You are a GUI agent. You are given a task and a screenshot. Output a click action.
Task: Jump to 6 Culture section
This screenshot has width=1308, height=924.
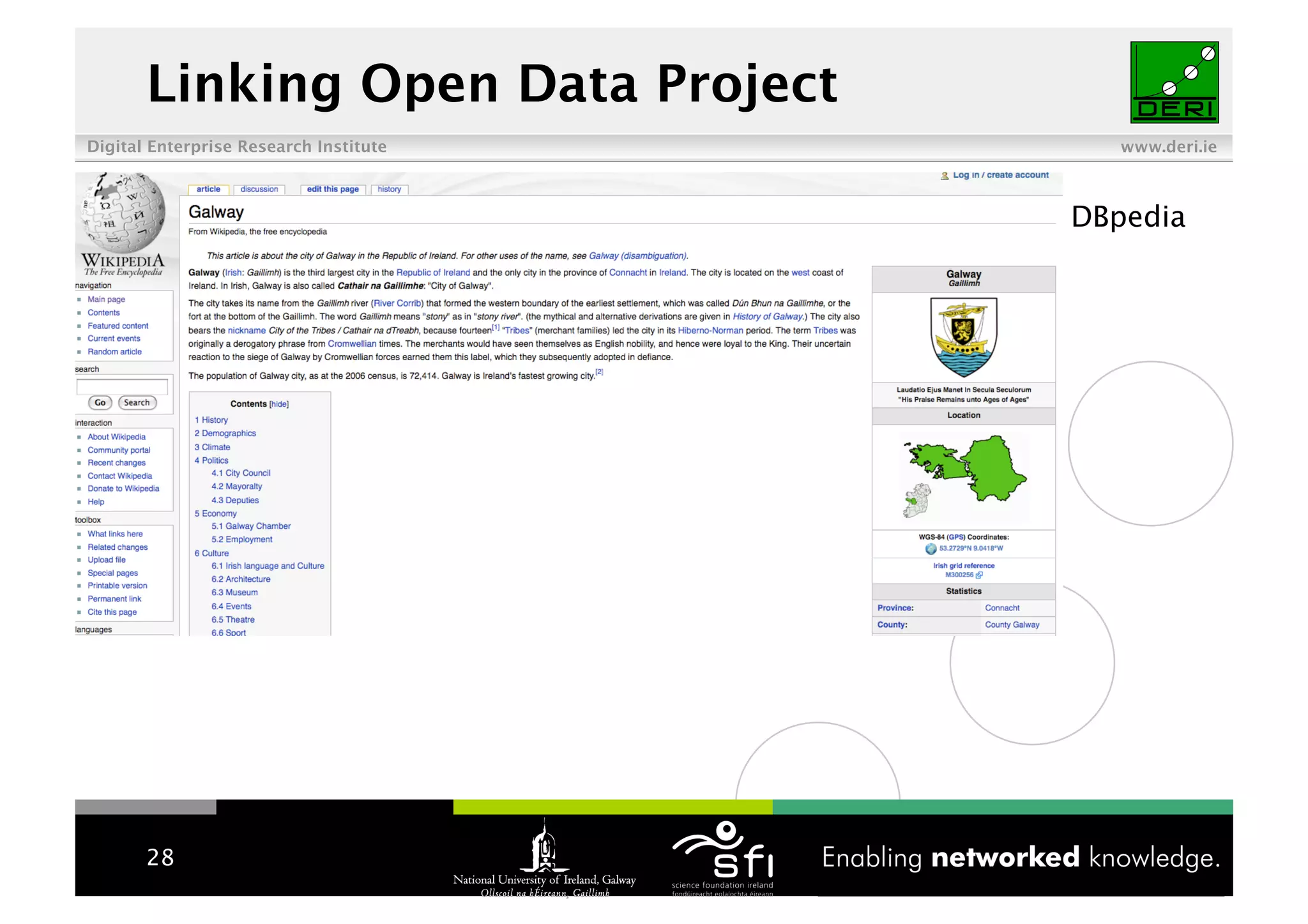pyautogui.click(x=211, y=554)
